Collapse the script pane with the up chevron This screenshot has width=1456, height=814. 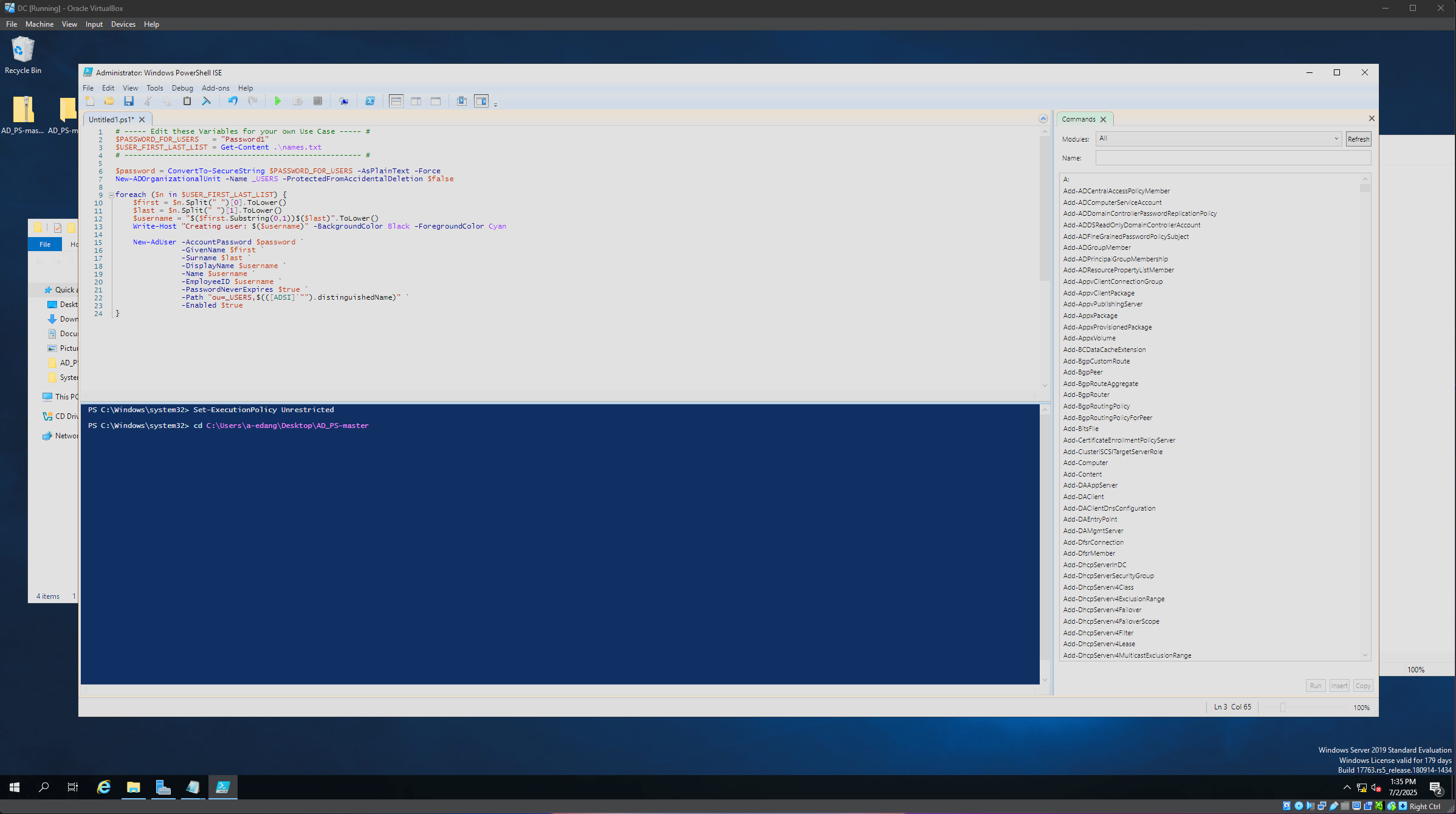[x=1043, y=119]
